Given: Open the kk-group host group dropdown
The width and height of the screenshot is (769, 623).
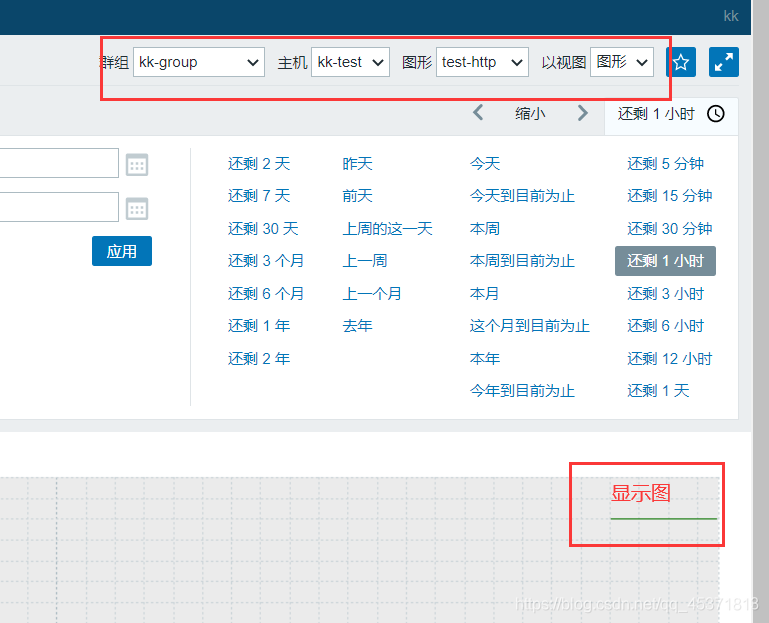Looking at the screenshot, I should point(199,62).
